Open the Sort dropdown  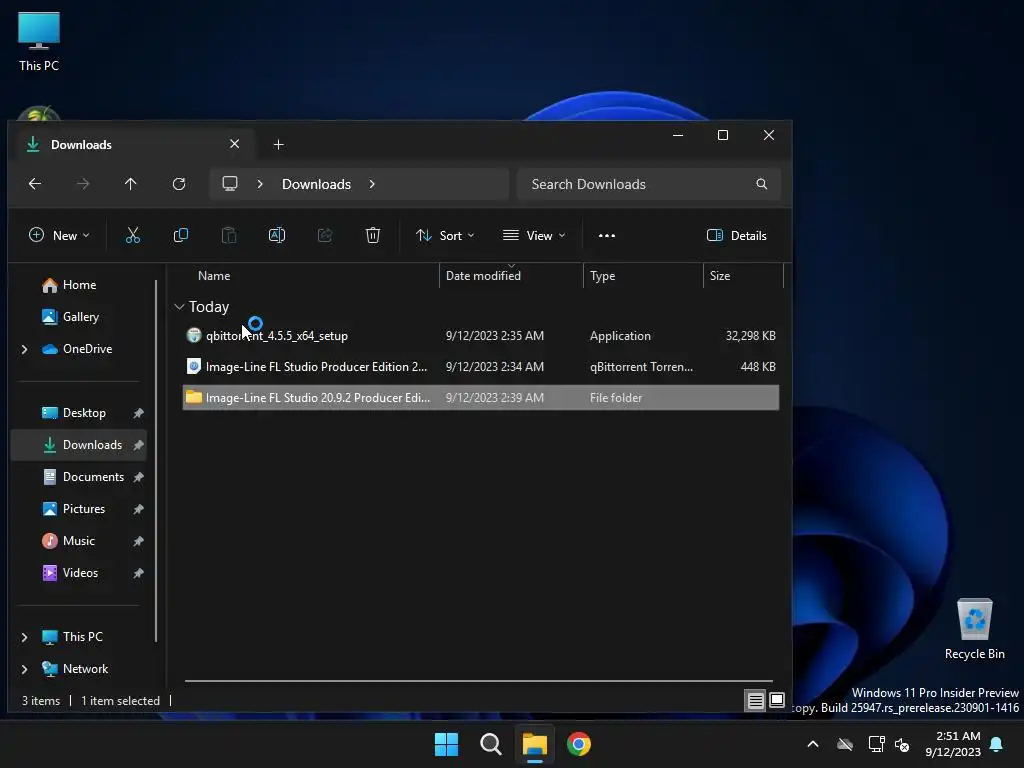tap(445, 235)
